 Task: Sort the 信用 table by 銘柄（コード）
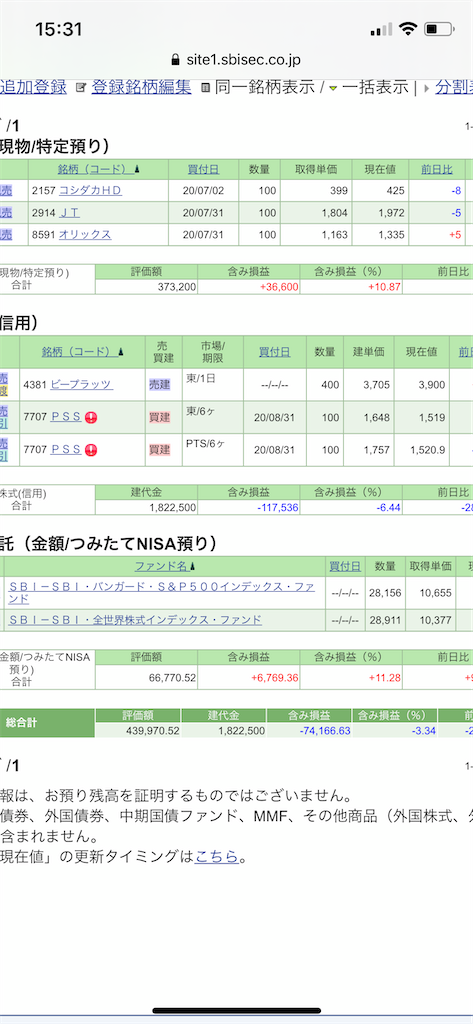[x=83, y=352]
